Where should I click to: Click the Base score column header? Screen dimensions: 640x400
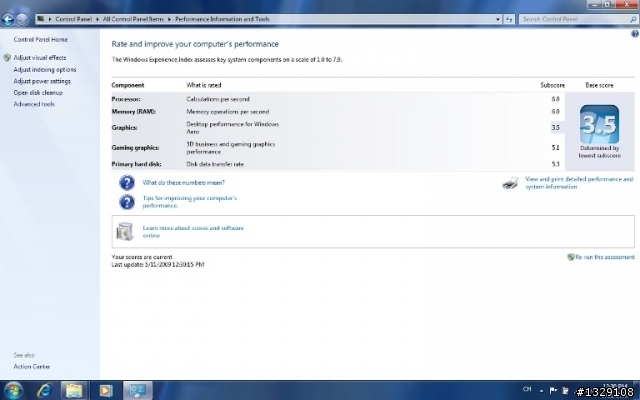(x=599, y=85)
